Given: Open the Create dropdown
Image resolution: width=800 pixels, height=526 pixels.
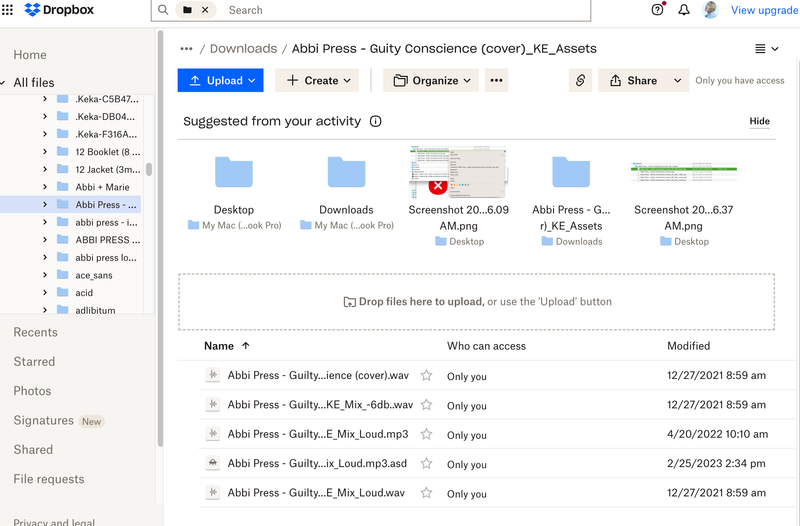Looking at the screenshot, I should tap(317, 81).
